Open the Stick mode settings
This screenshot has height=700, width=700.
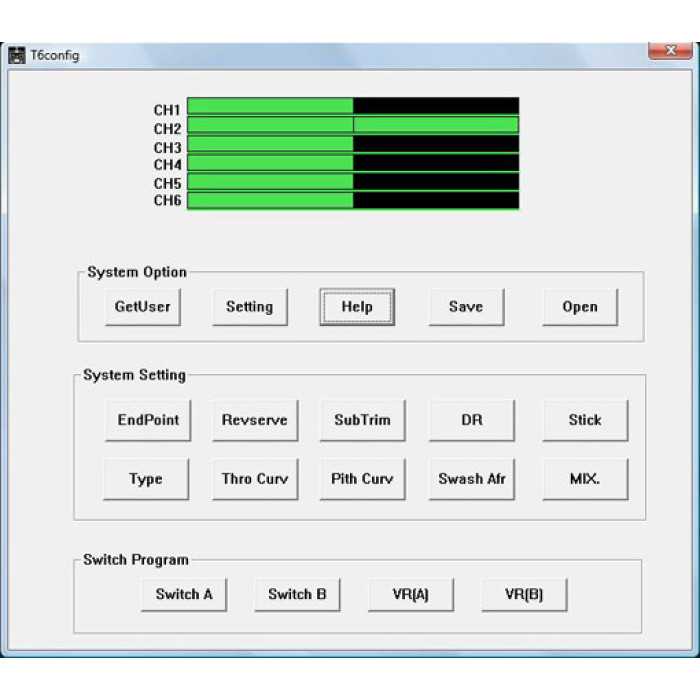tap(585, 420)
